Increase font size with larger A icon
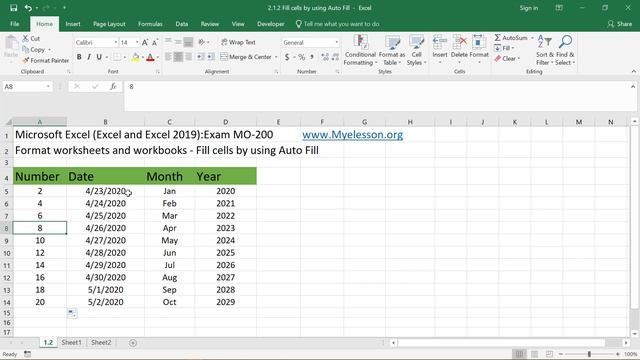 click(x=145, y=42)
